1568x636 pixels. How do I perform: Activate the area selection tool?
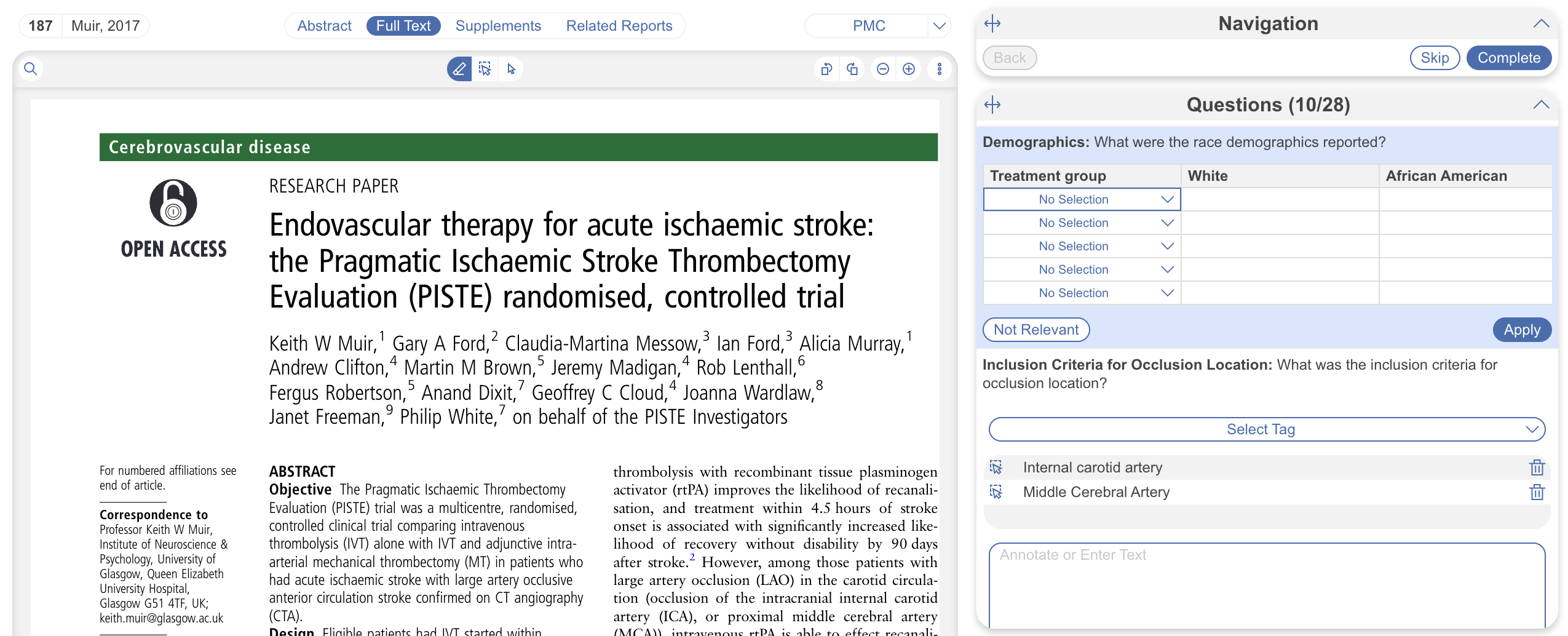(485, 69)
